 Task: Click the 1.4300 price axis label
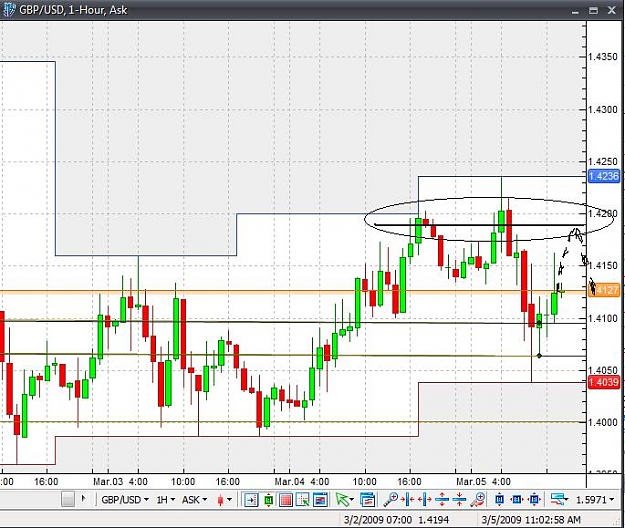pyautogui.click(x=603, y=110)
